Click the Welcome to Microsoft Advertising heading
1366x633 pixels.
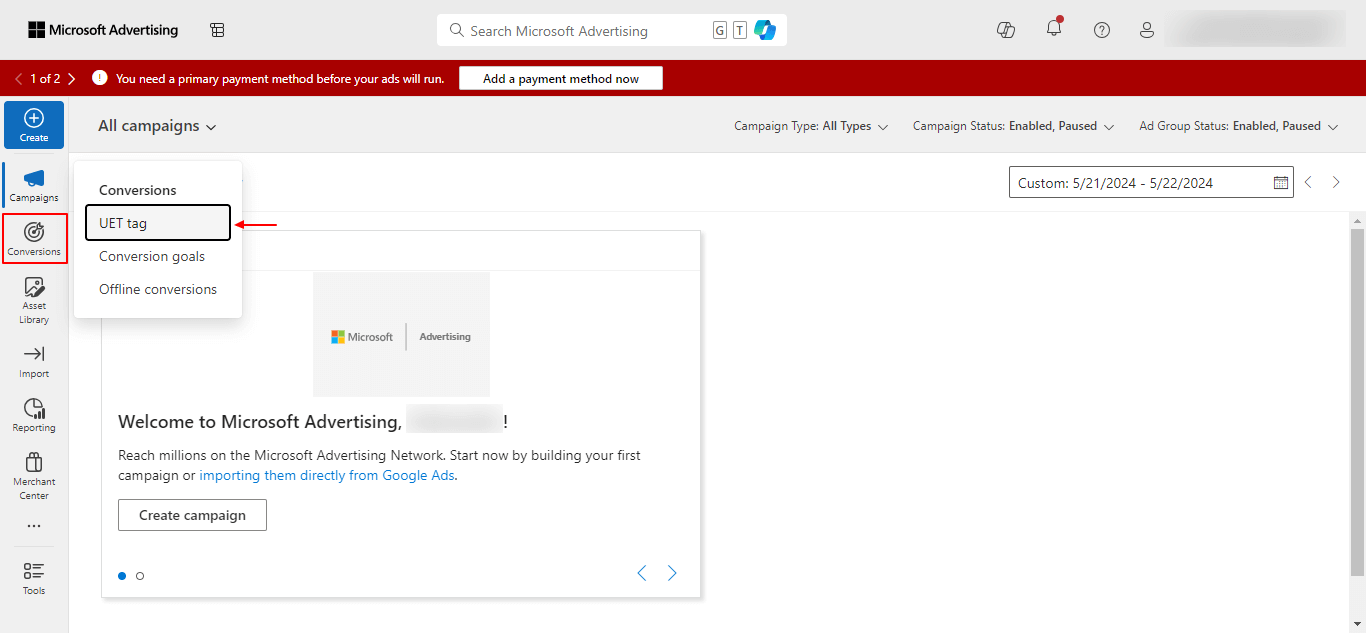pos(313,421)
